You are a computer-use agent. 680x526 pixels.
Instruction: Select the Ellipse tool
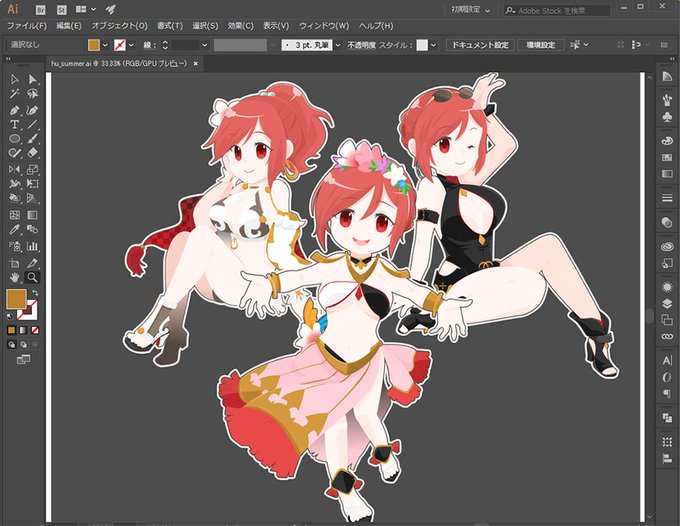pos(14,139)
